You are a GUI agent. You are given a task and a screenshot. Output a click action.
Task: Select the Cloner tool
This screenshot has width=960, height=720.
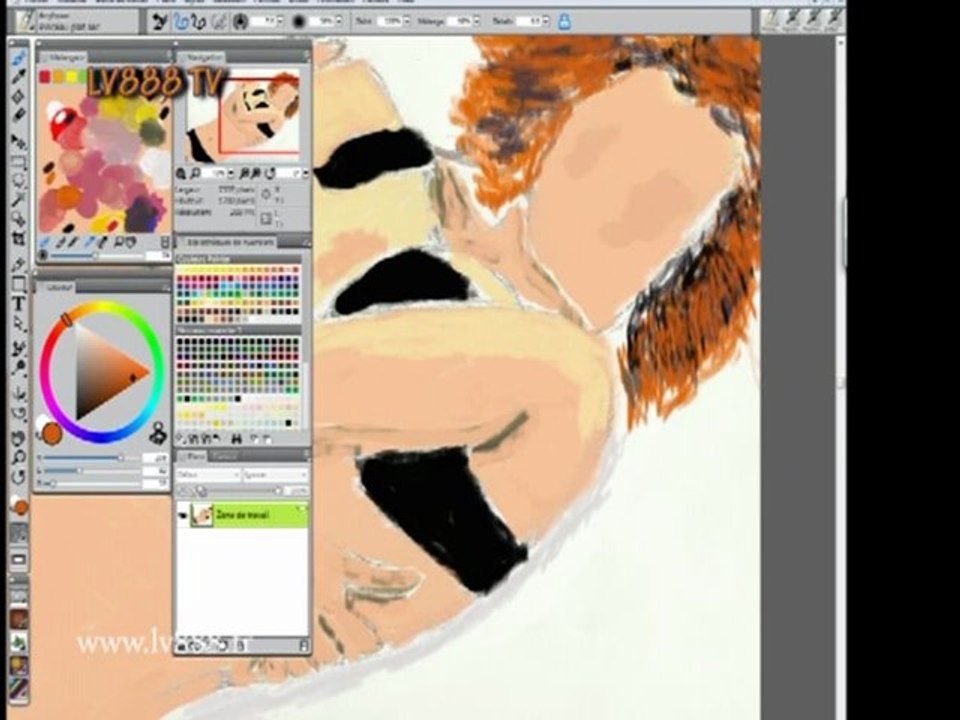tap(19, 350)
